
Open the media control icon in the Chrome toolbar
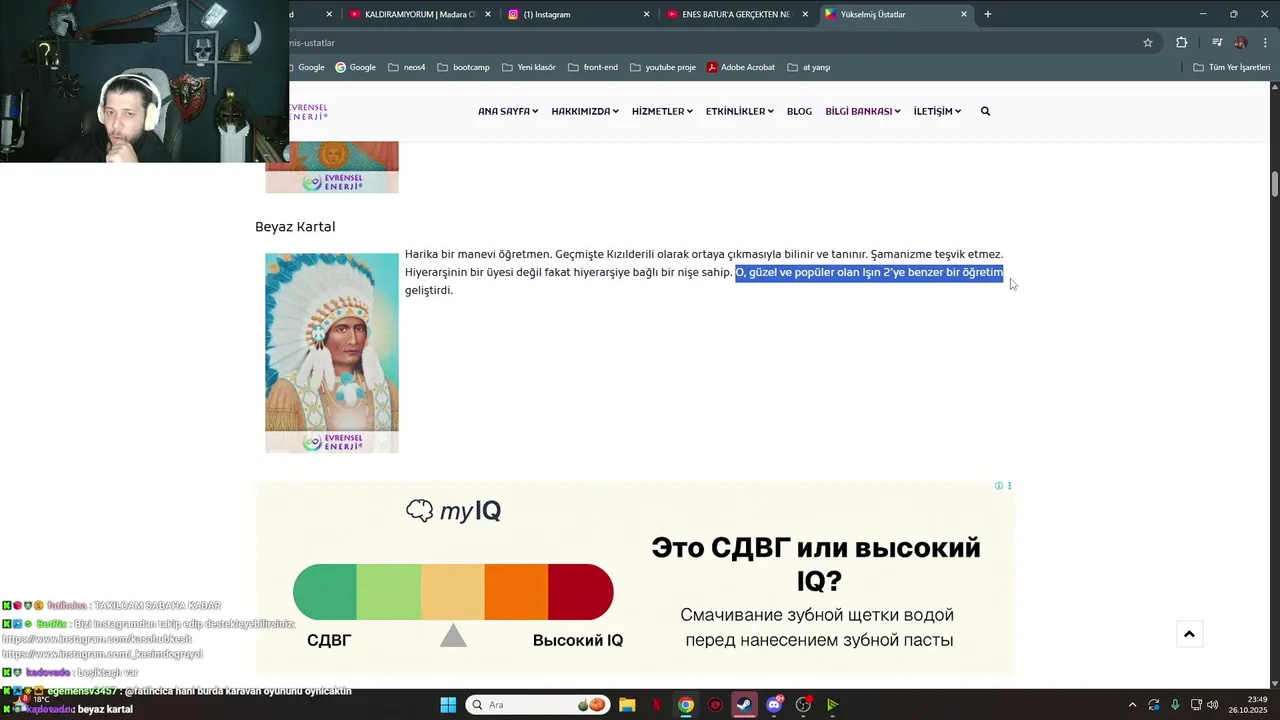[x=1217, y=43]
